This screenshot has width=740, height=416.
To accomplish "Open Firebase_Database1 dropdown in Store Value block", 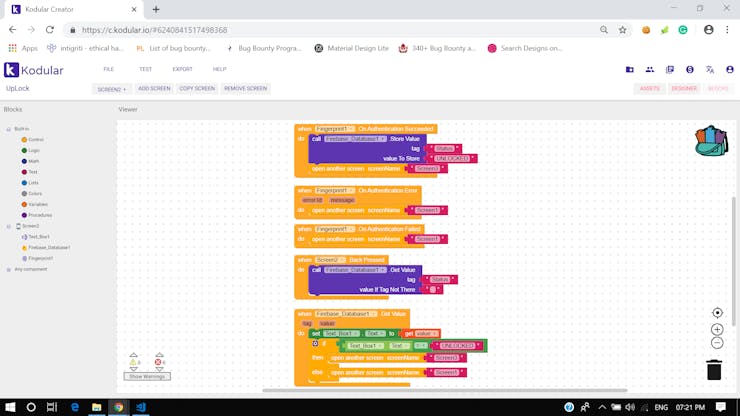I will 355,139.
